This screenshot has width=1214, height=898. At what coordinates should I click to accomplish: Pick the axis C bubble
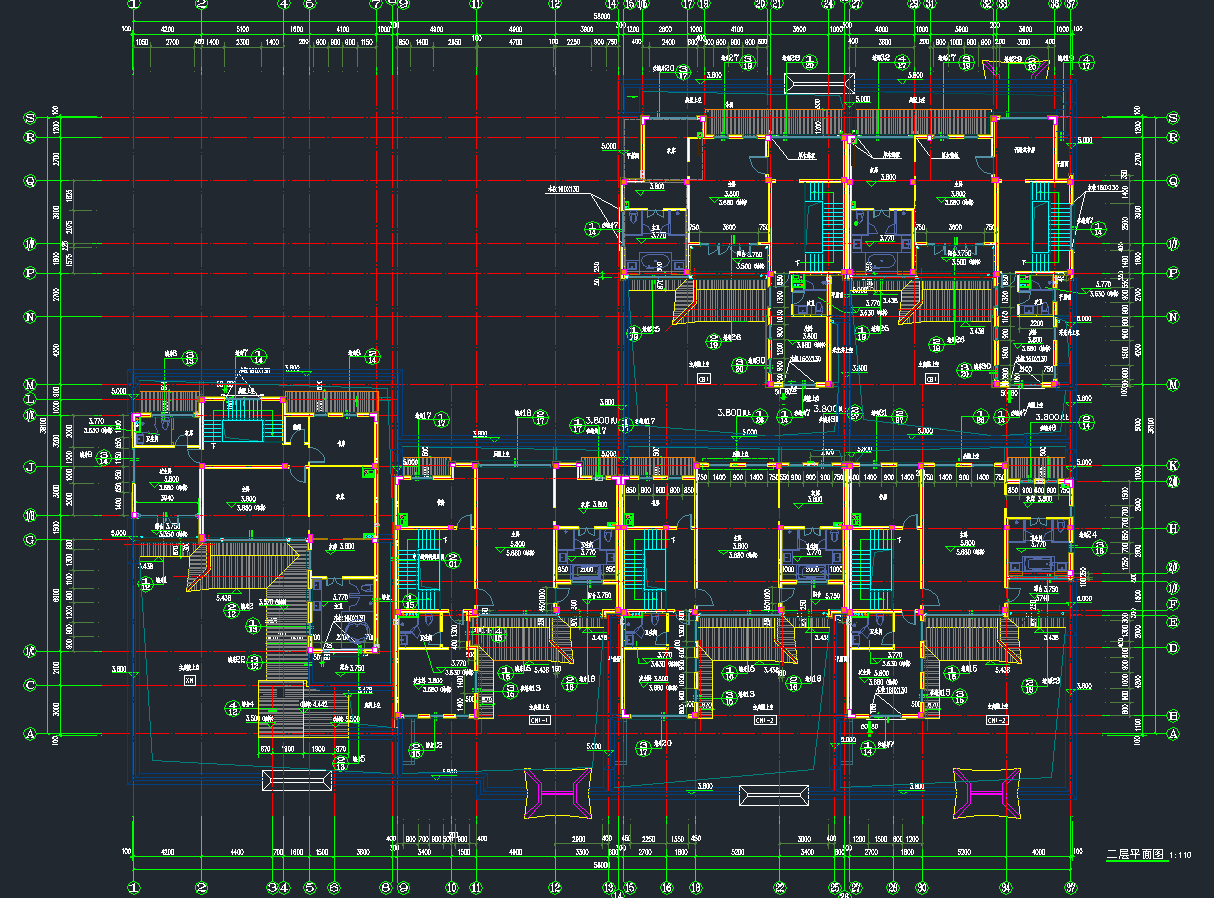pyautogui.click(x=29, y=685)
